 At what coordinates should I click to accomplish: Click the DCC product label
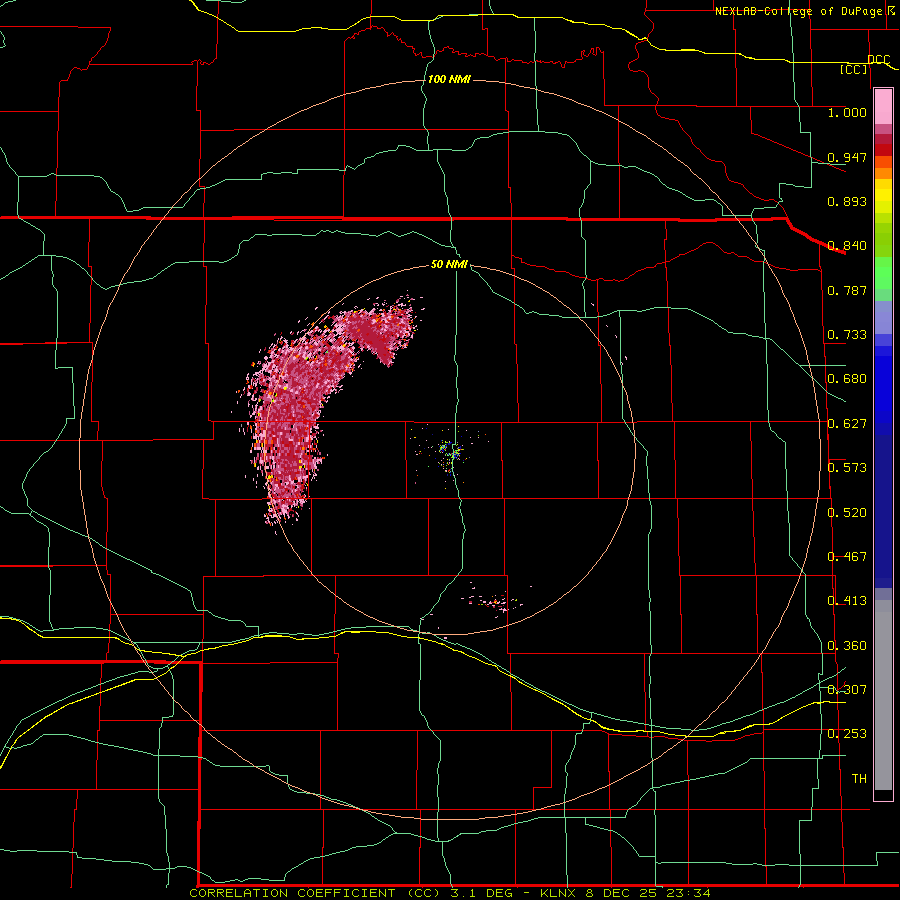(878, 59)
